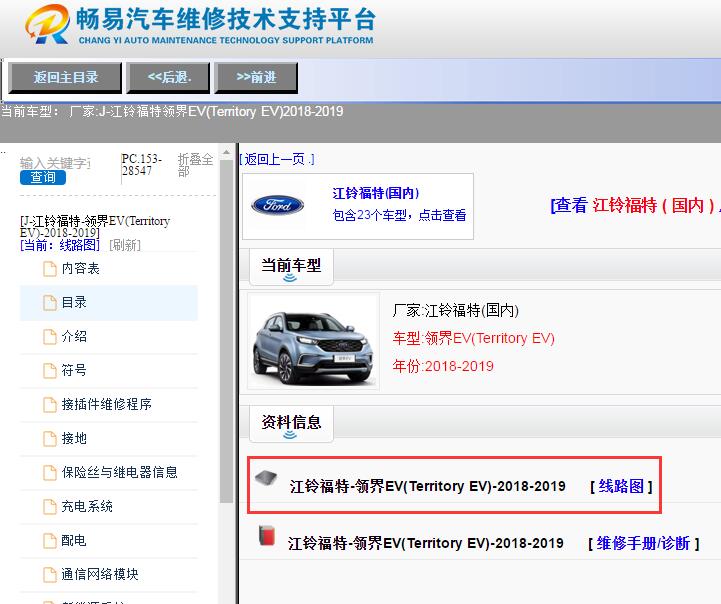The width and height of the screenshot is (721, 604).
Task: Open the 通信网络模块 tree item
Action: pyautogui.click(x=100, y=574)
